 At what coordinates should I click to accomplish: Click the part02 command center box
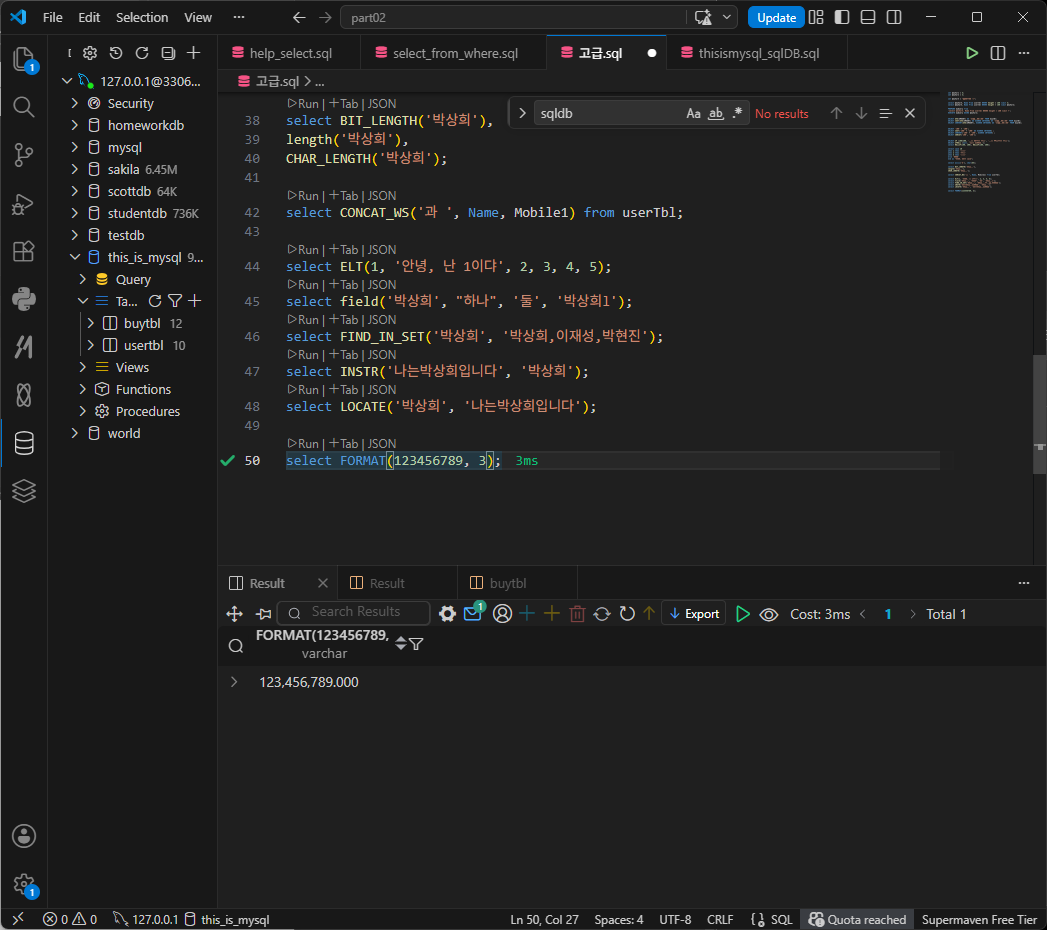tap(513, 17)
